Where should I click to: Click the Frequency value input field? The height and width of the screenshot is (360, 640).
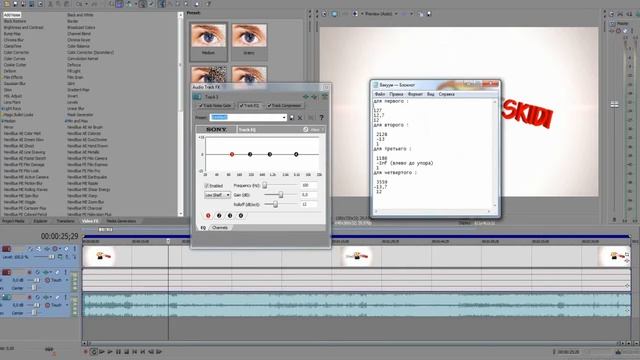coord(309,185)
